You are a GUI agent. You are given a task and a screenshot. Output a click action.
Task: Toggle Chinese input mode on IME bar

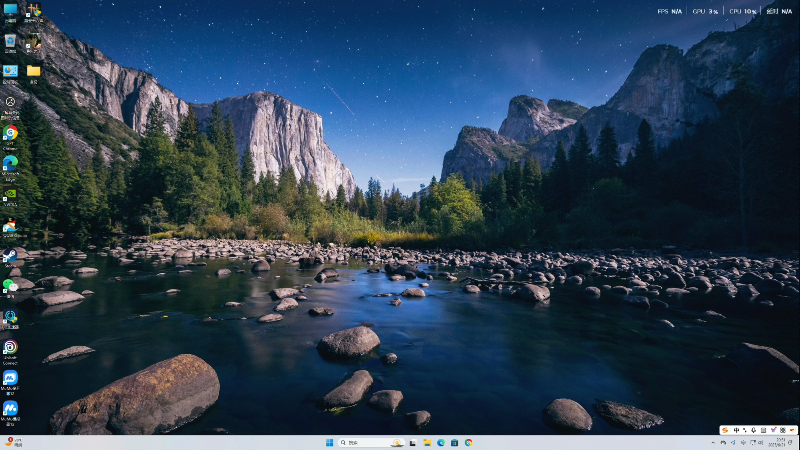736,430
